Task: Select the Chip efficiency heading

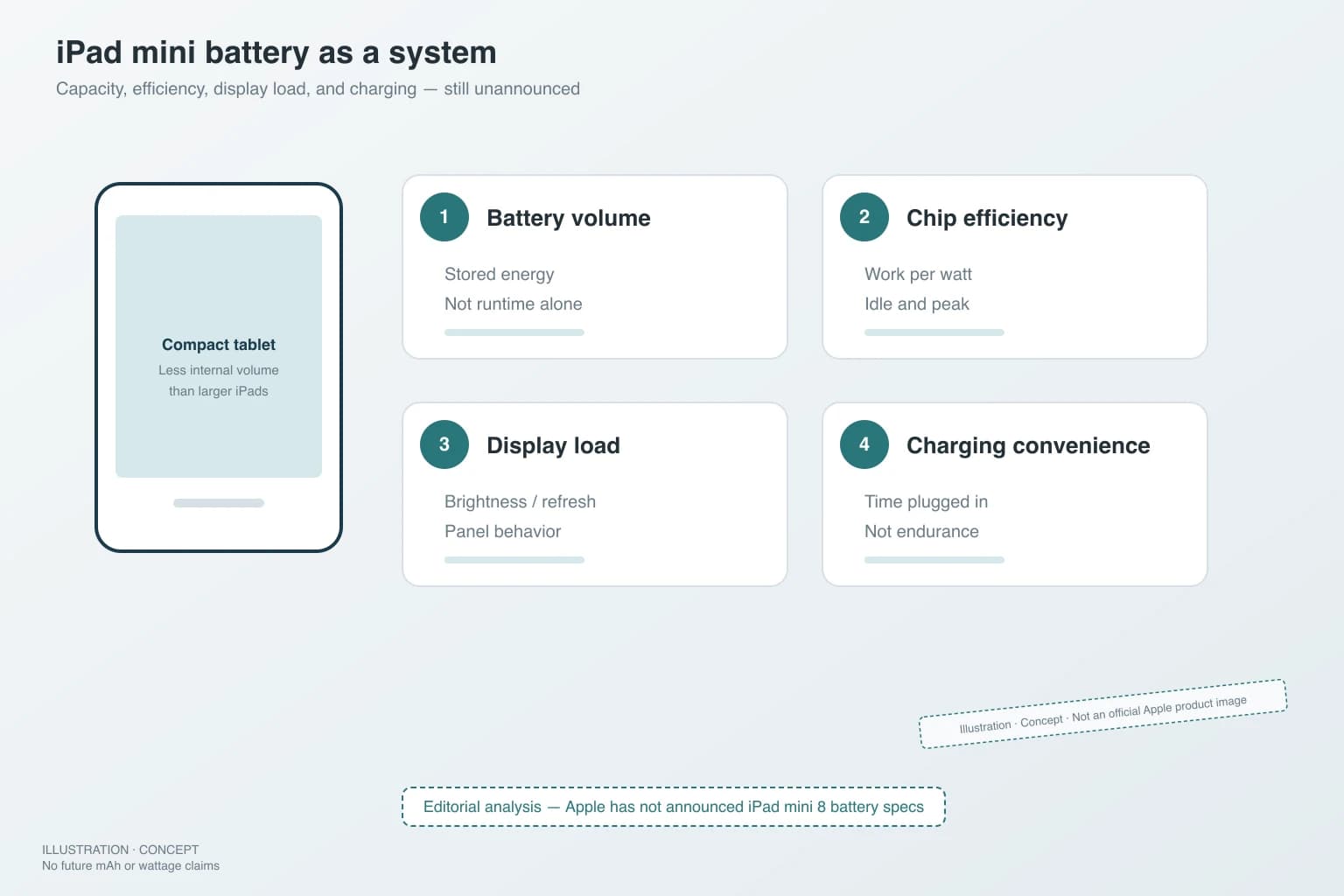Action: pos(987,218)
